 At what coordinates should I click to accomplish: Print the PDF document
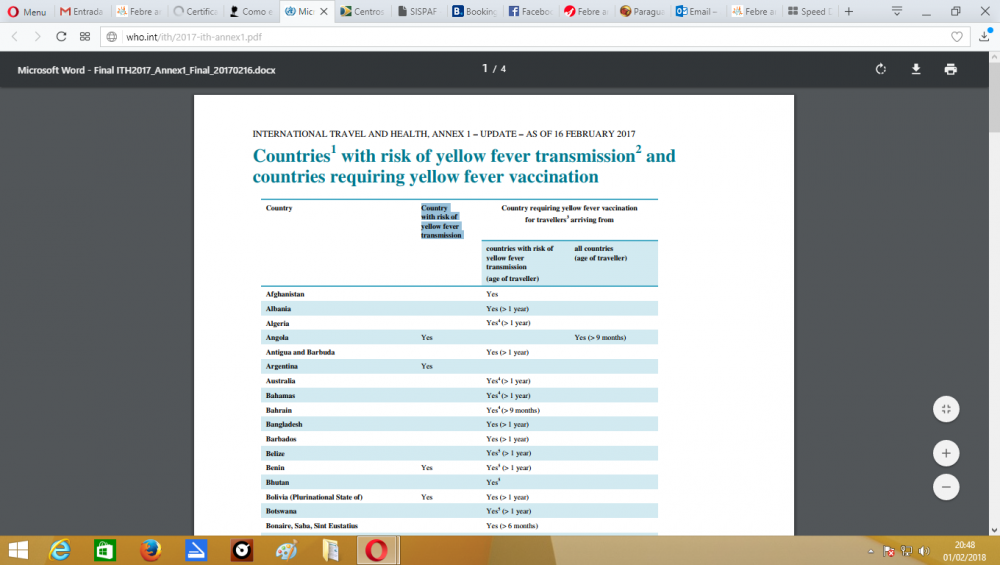coord(950,69)
